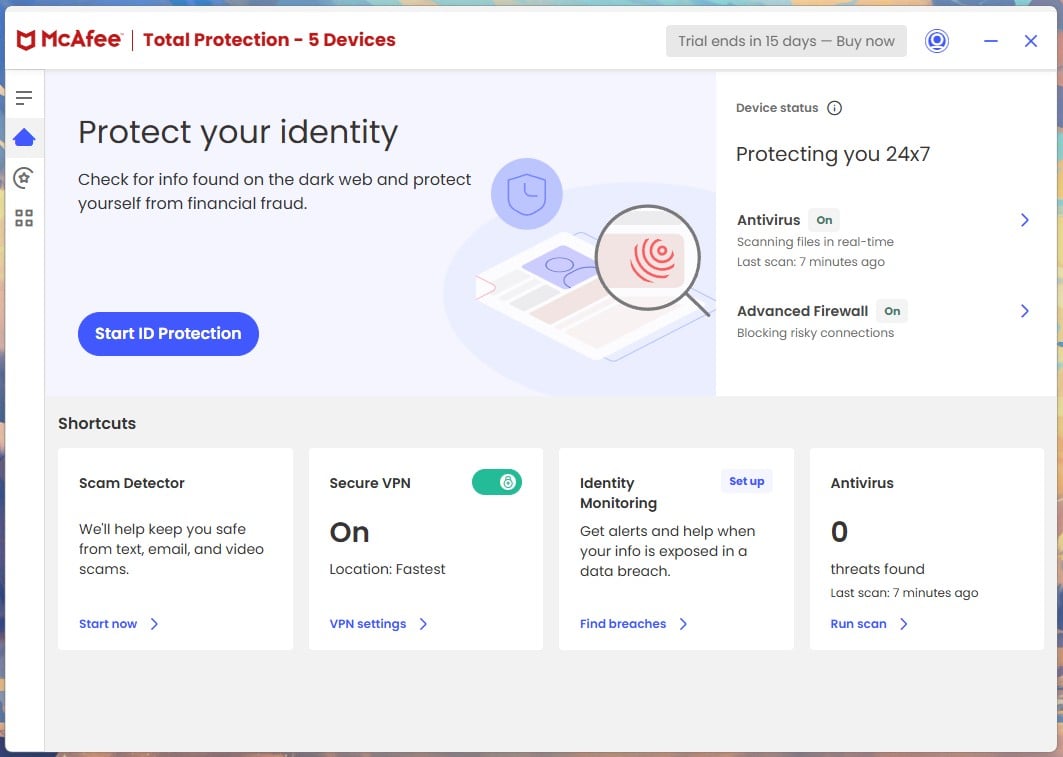
Task: Click the arrow next to Find breaches
Action: tap(683, 624)
